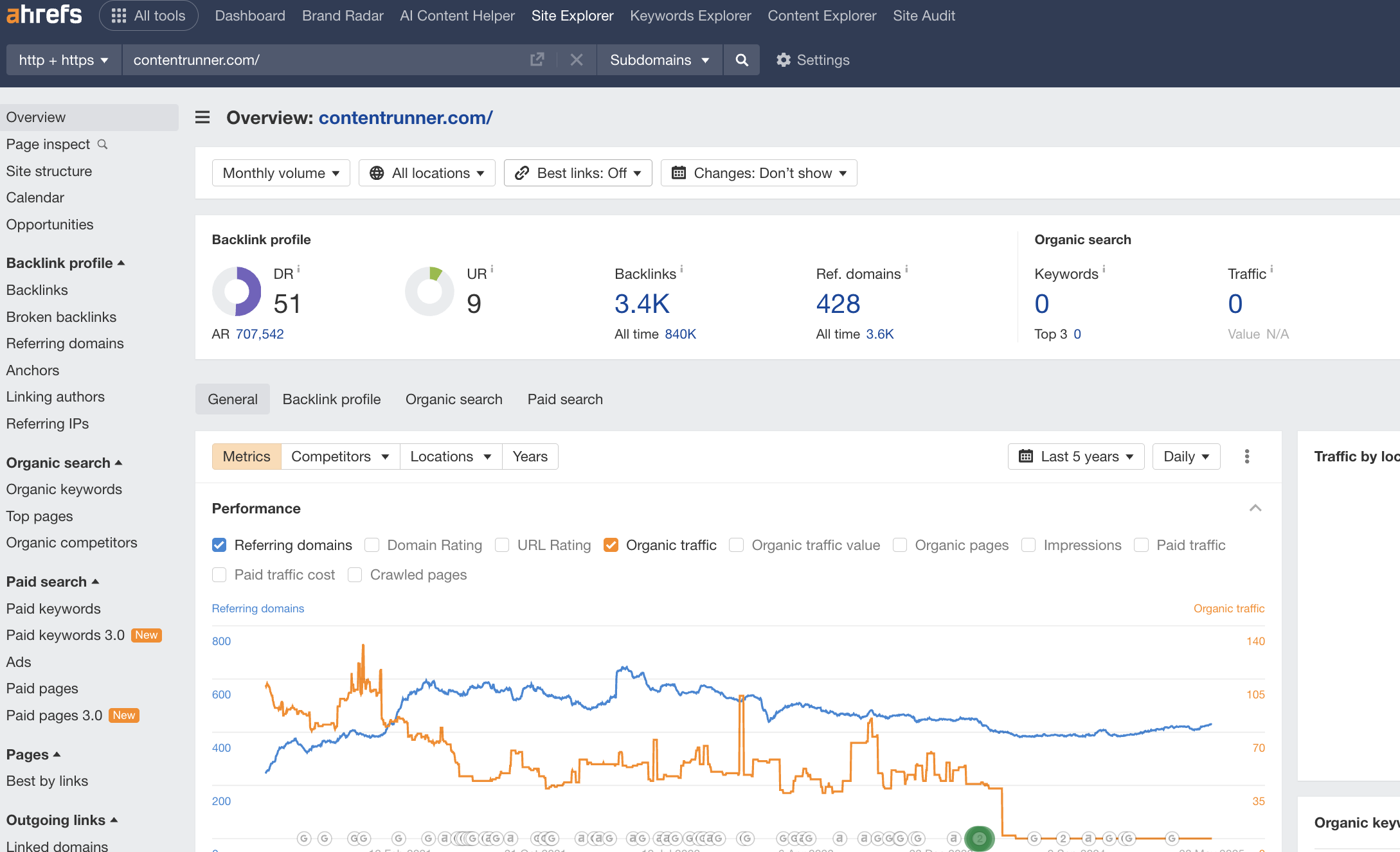Screen dimensions: 1400x852
Task: Click Ref. domains count 428
Action: [838, 303]
